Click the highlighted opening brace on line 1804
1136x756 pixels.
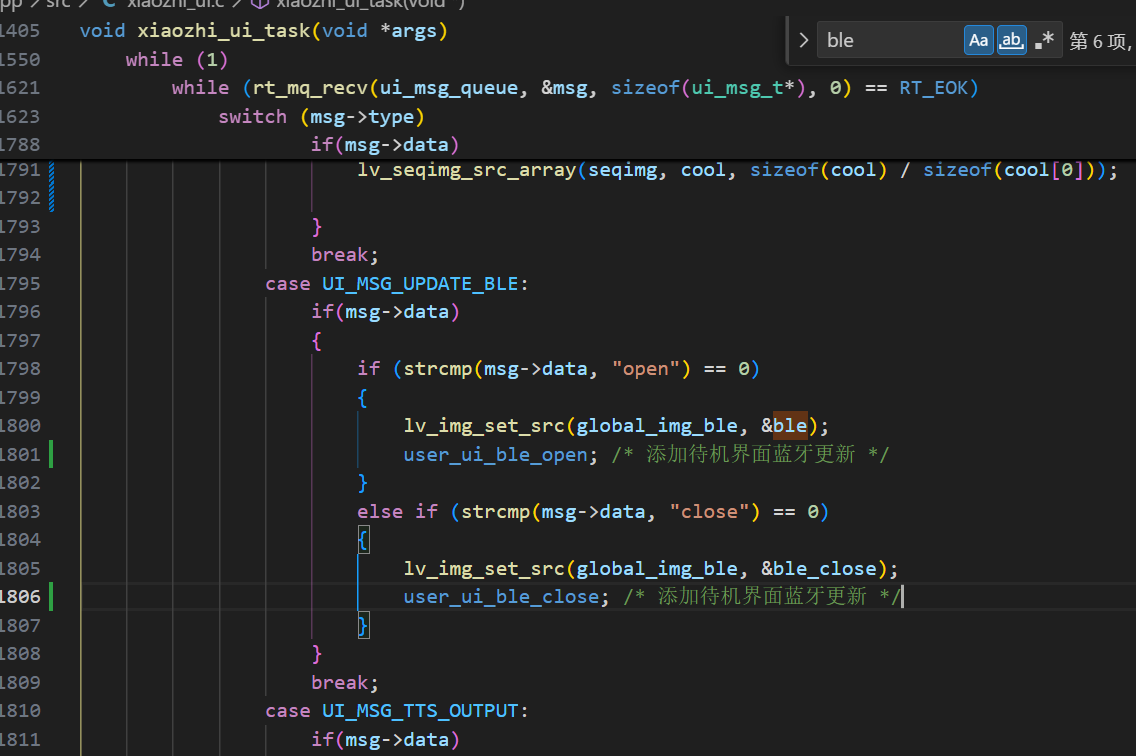point(363,540)
